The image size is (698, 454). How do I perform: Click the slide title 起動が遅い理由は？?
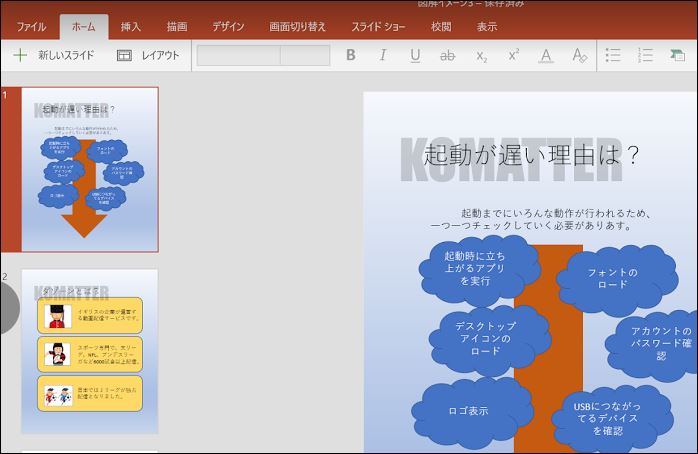(x=532, y=155)
